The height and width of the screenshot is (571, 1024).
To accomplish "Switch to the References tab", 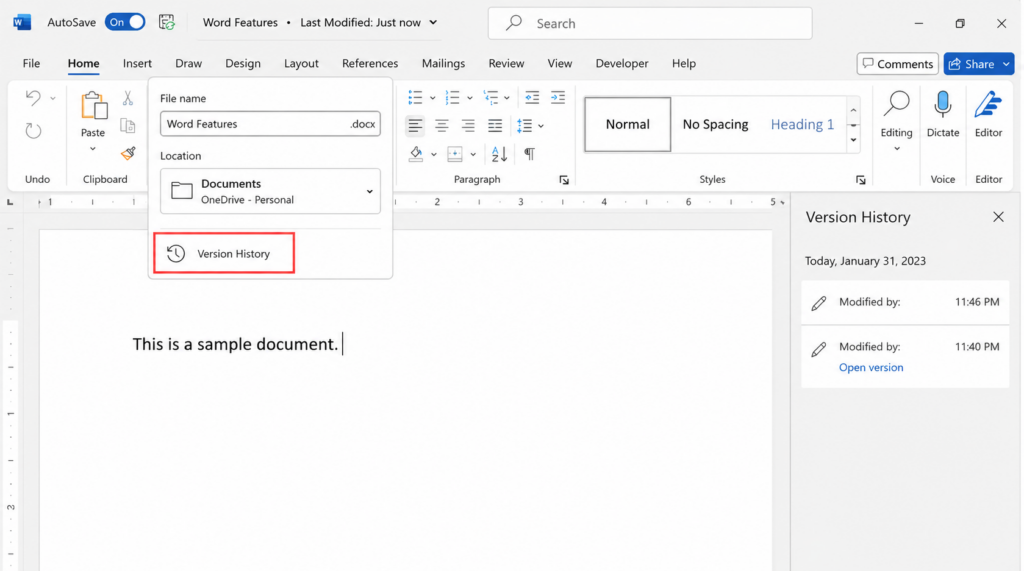I will point(370,63).
